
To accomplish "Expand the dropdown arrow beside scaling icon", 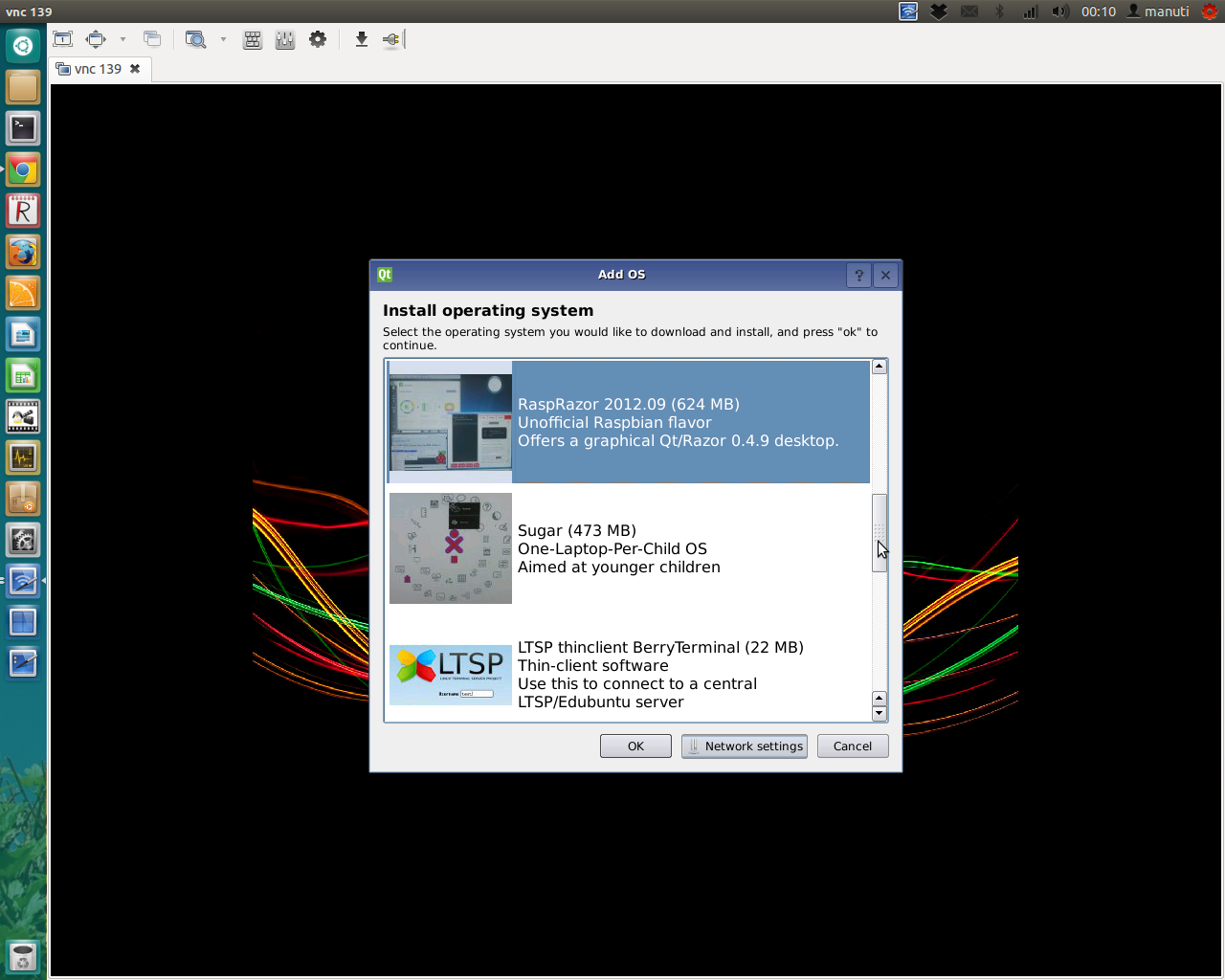I will [x=223, y=39].
